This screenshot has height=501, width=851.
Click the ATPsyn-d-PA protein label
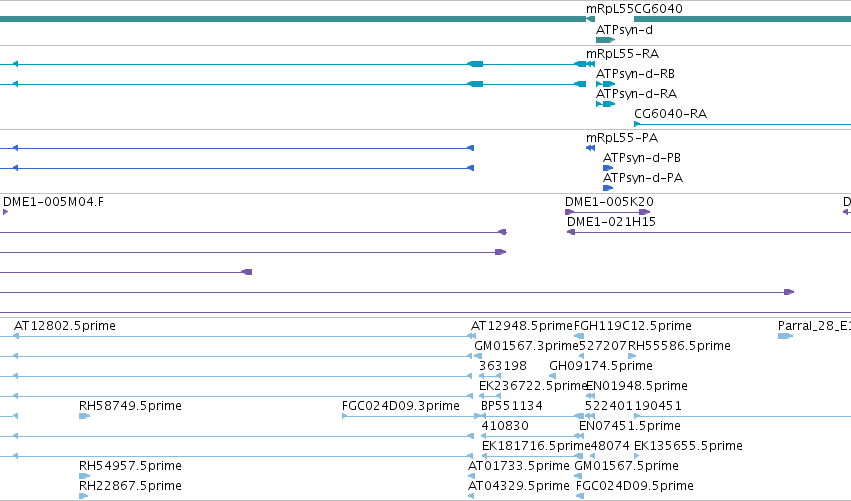pos(643,178)
